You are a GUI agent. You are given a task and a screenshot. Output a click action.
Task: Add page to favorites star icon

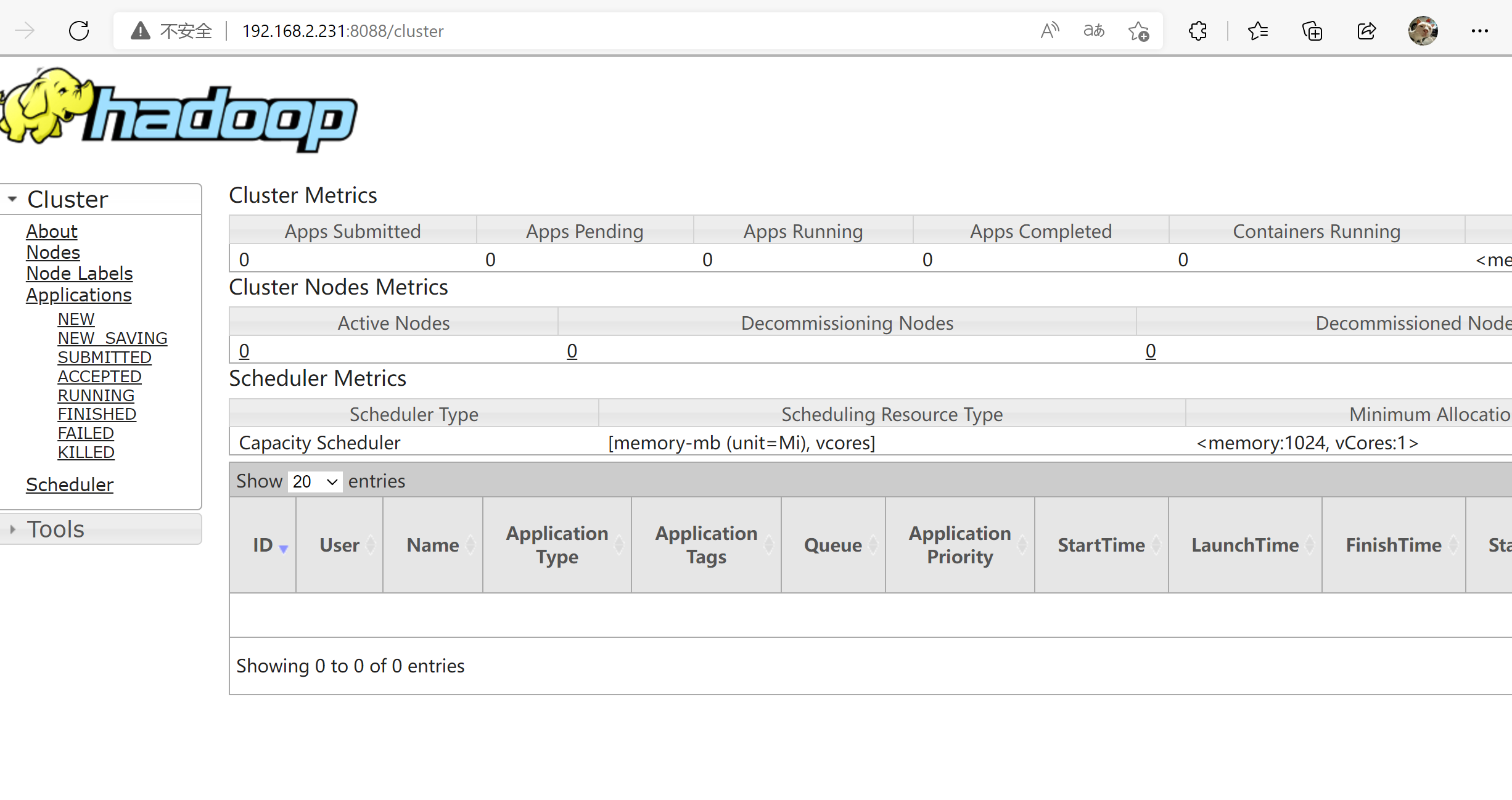point(1138,31)
